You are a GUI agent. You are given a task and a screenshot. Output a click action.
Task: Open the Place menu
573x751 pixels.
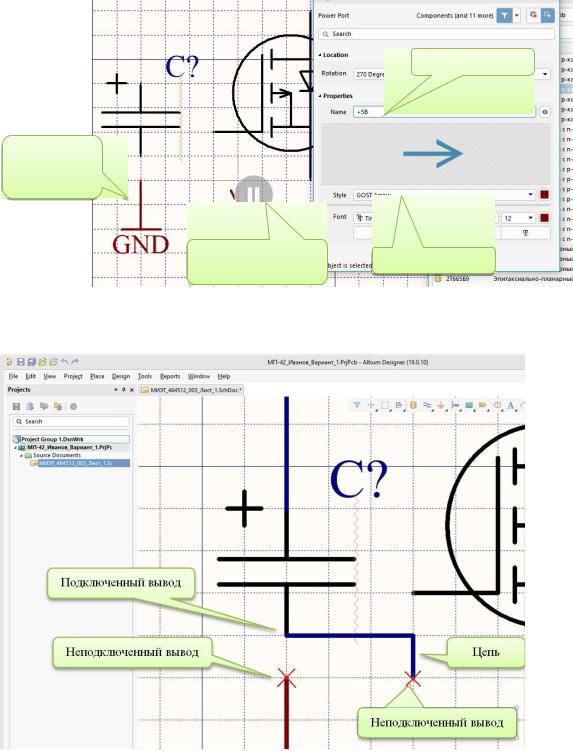click(97, 376)
